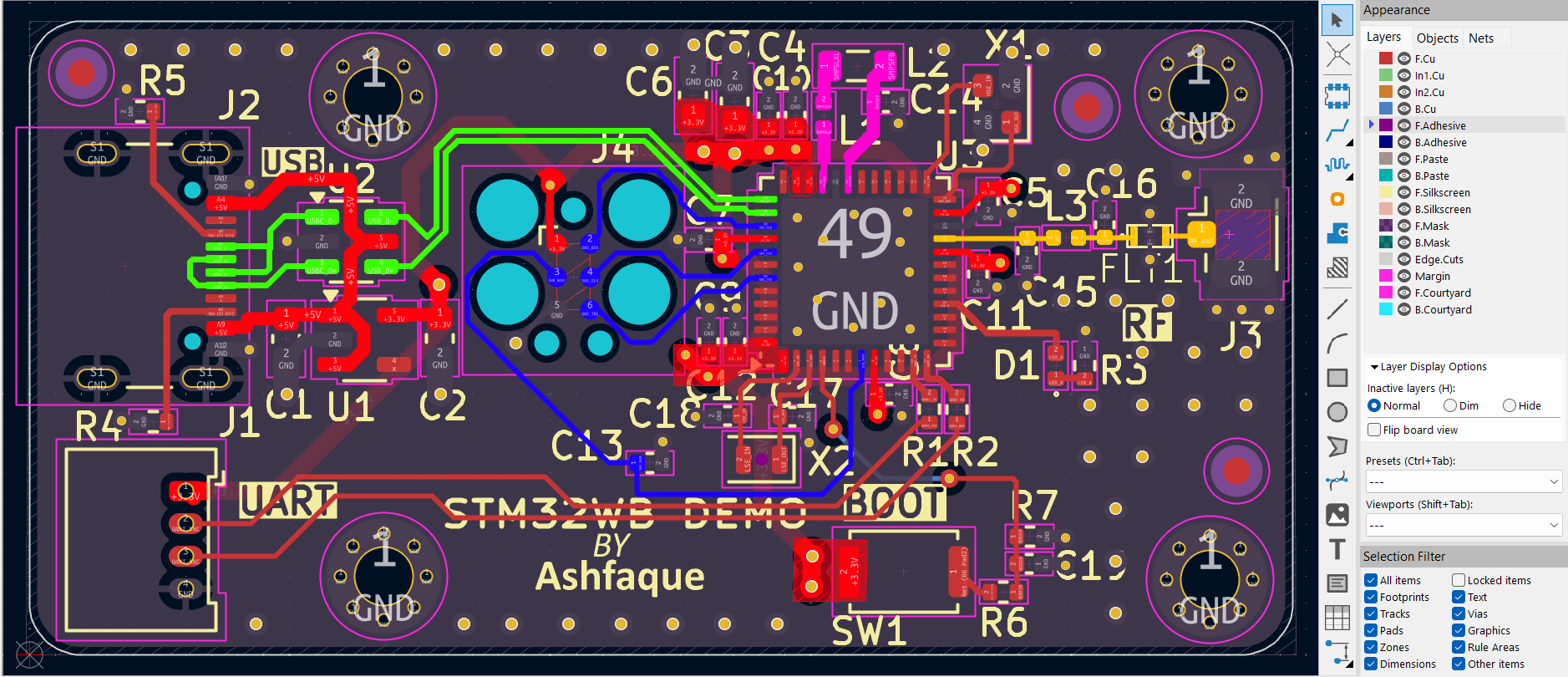Click the STM32WB chip center pad 49
Image resolution: width=1568 pixels, height=677 pixels.
tap(855, 269)
